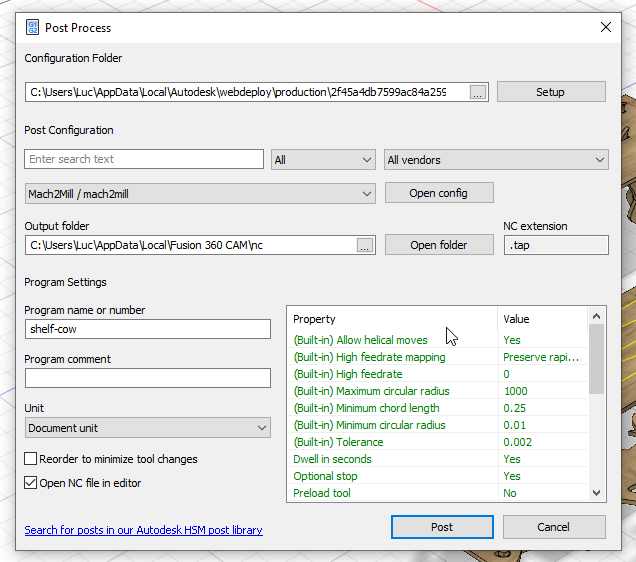Enable Reorder to minimize tool changes

[x=32, y=459]
